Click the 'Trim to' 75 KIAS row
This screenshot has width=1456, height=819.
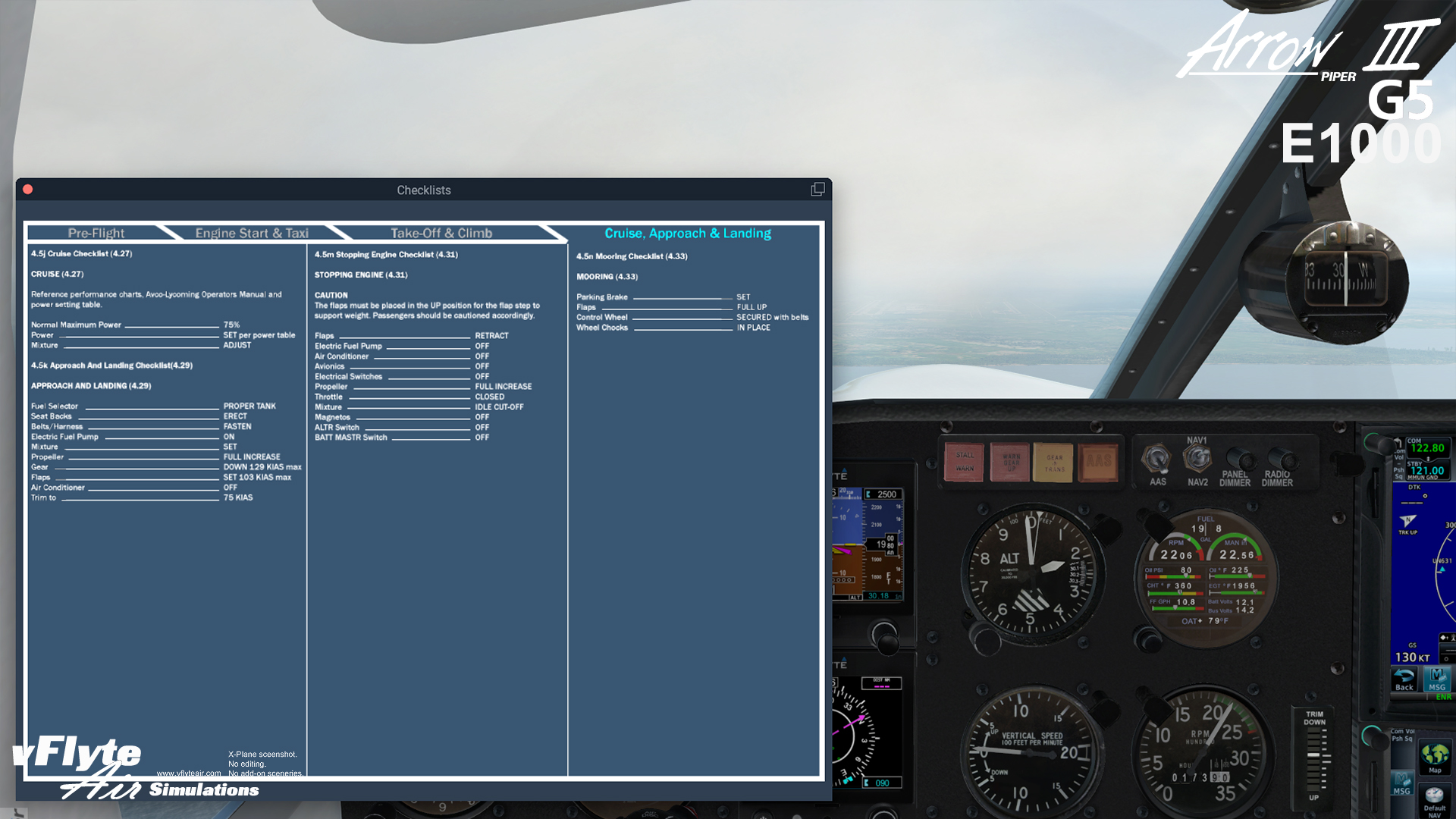(x=143, y=497)
